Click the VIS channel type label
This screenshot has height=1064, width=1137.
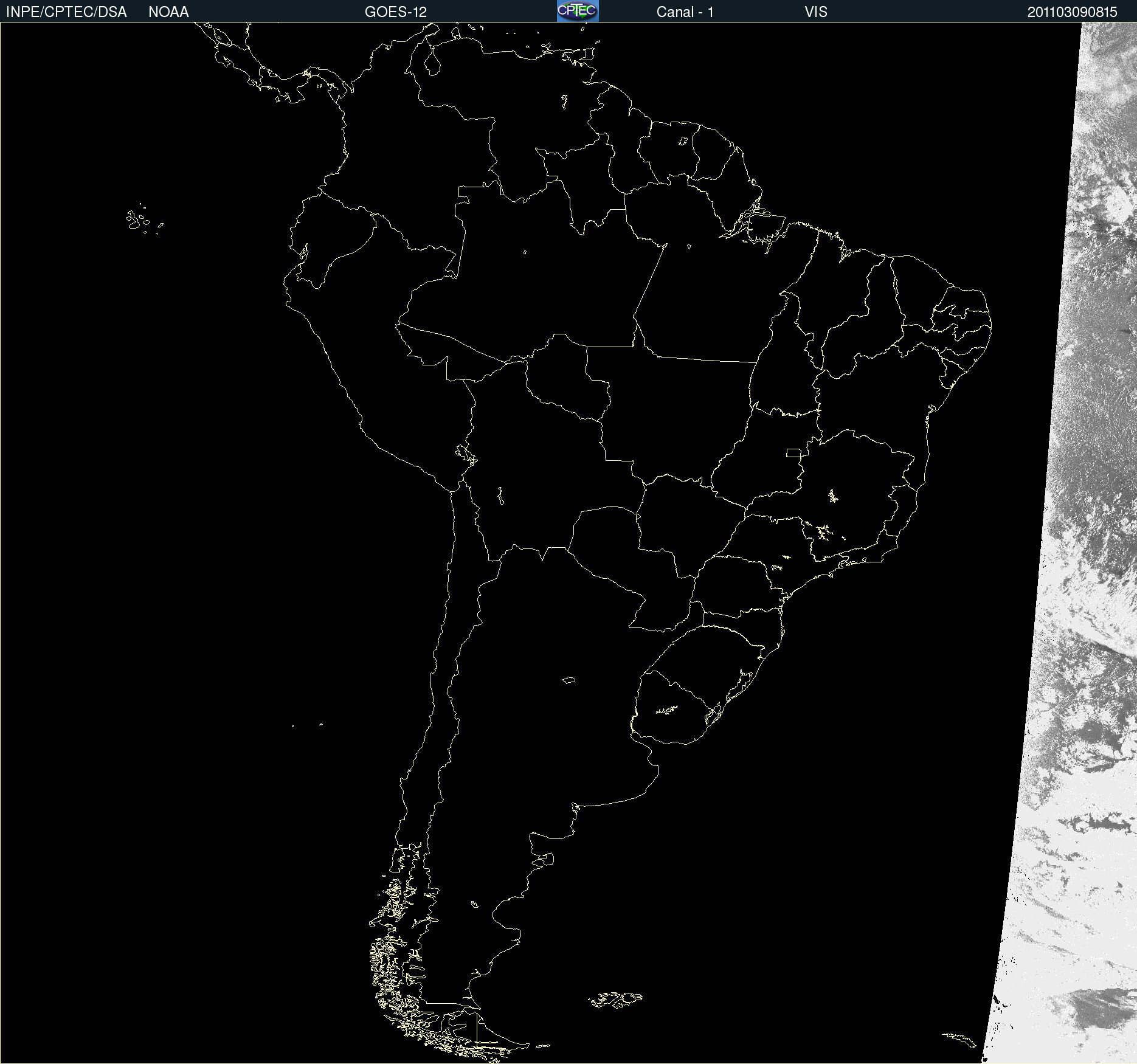[x=816, y=12]
